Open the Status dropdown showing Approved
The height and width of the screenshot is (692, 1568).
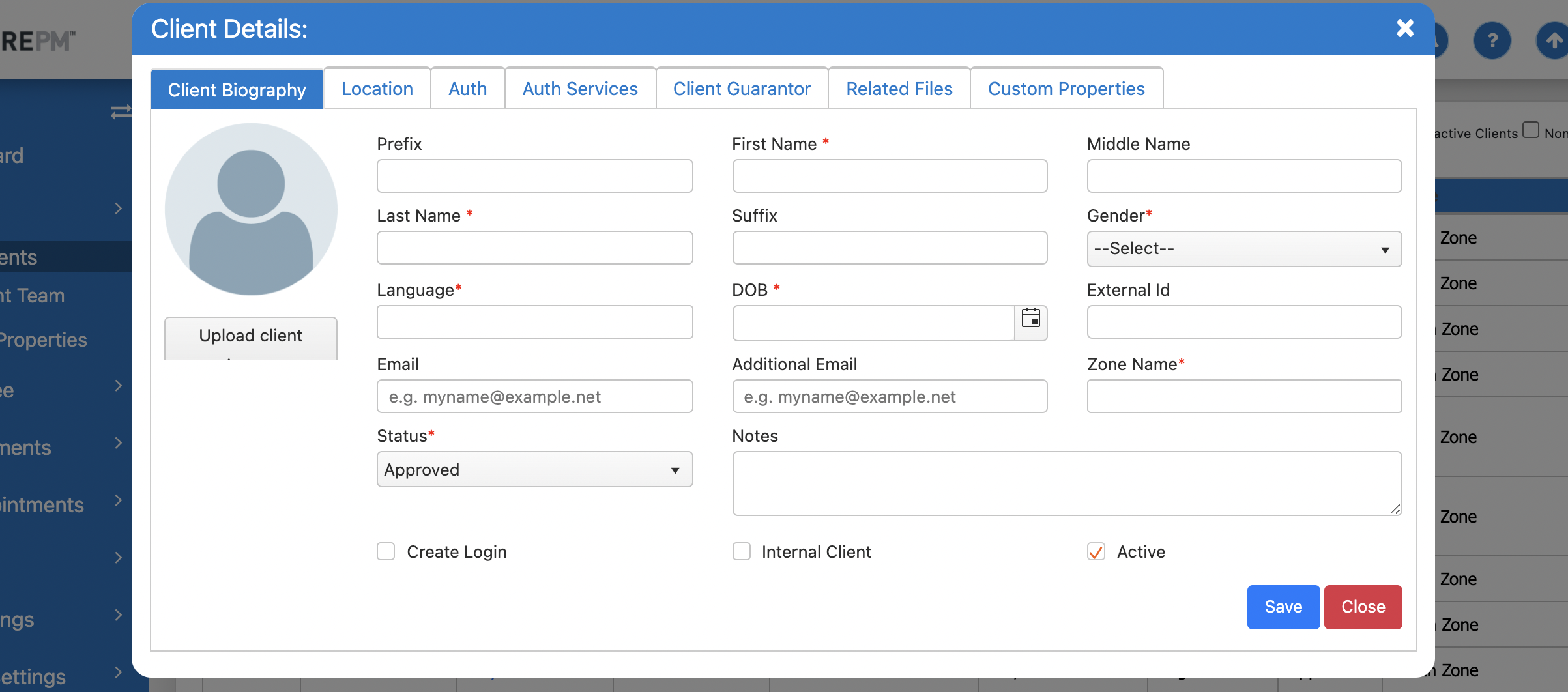pyautogui.click(x=534, y=469)
